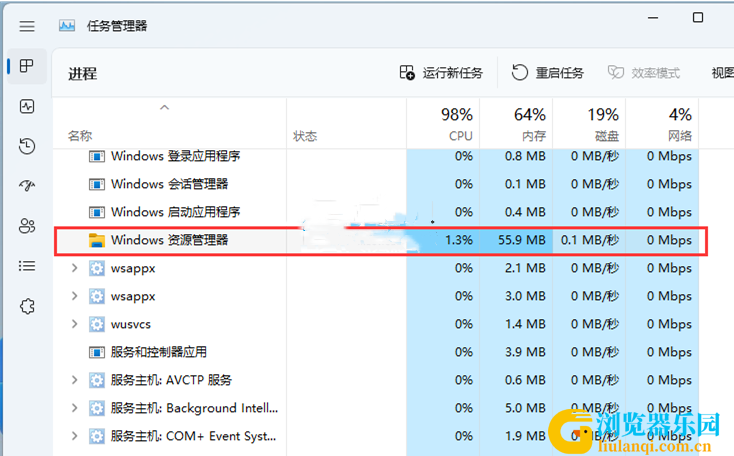
Task: Click the 55.9 MB memory value
Action: point(521,240)
